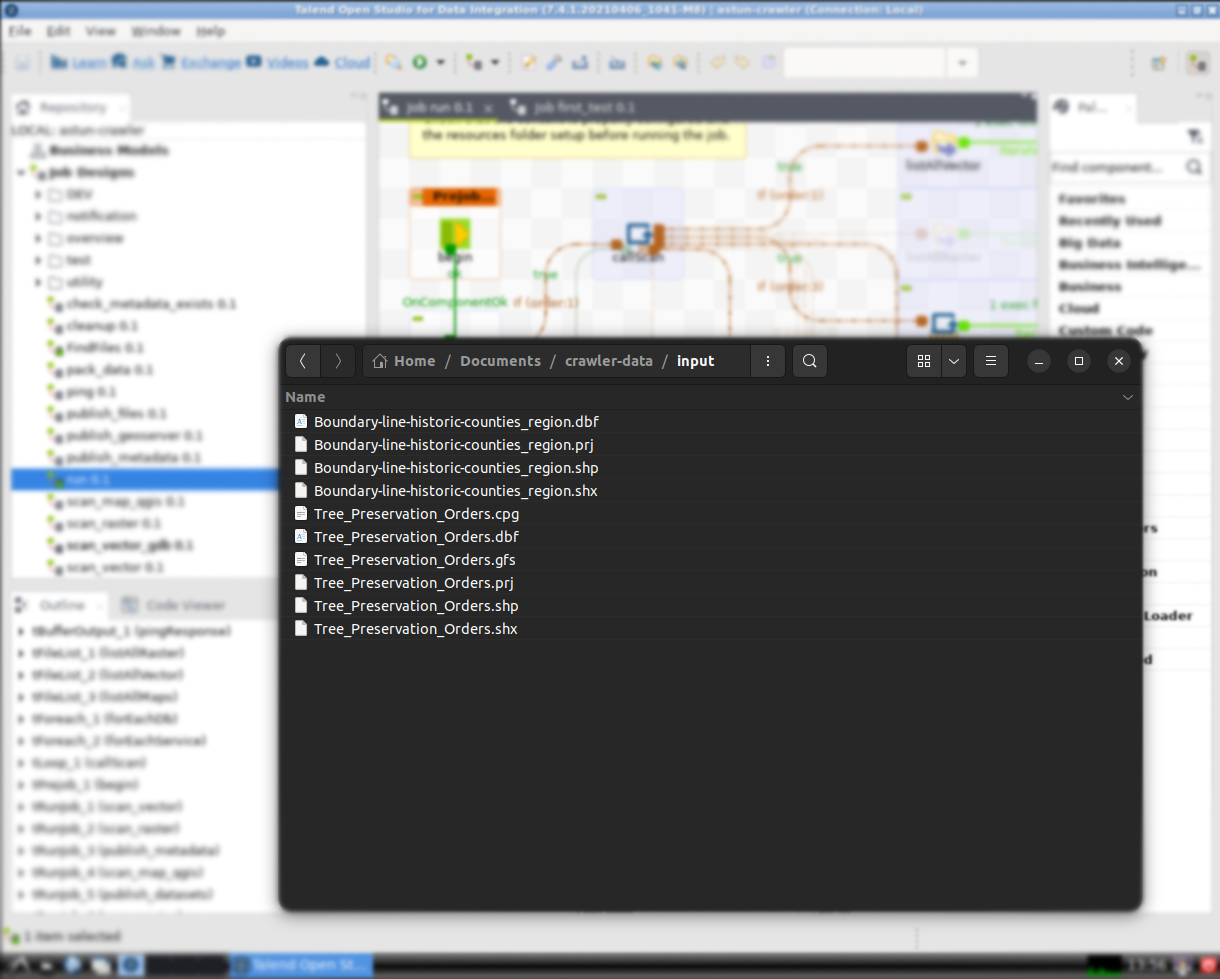Open the path bar three-dot menu
The width and height of the screenshot is (1220, 979).
pyautogui.click(x=768, y=361)
